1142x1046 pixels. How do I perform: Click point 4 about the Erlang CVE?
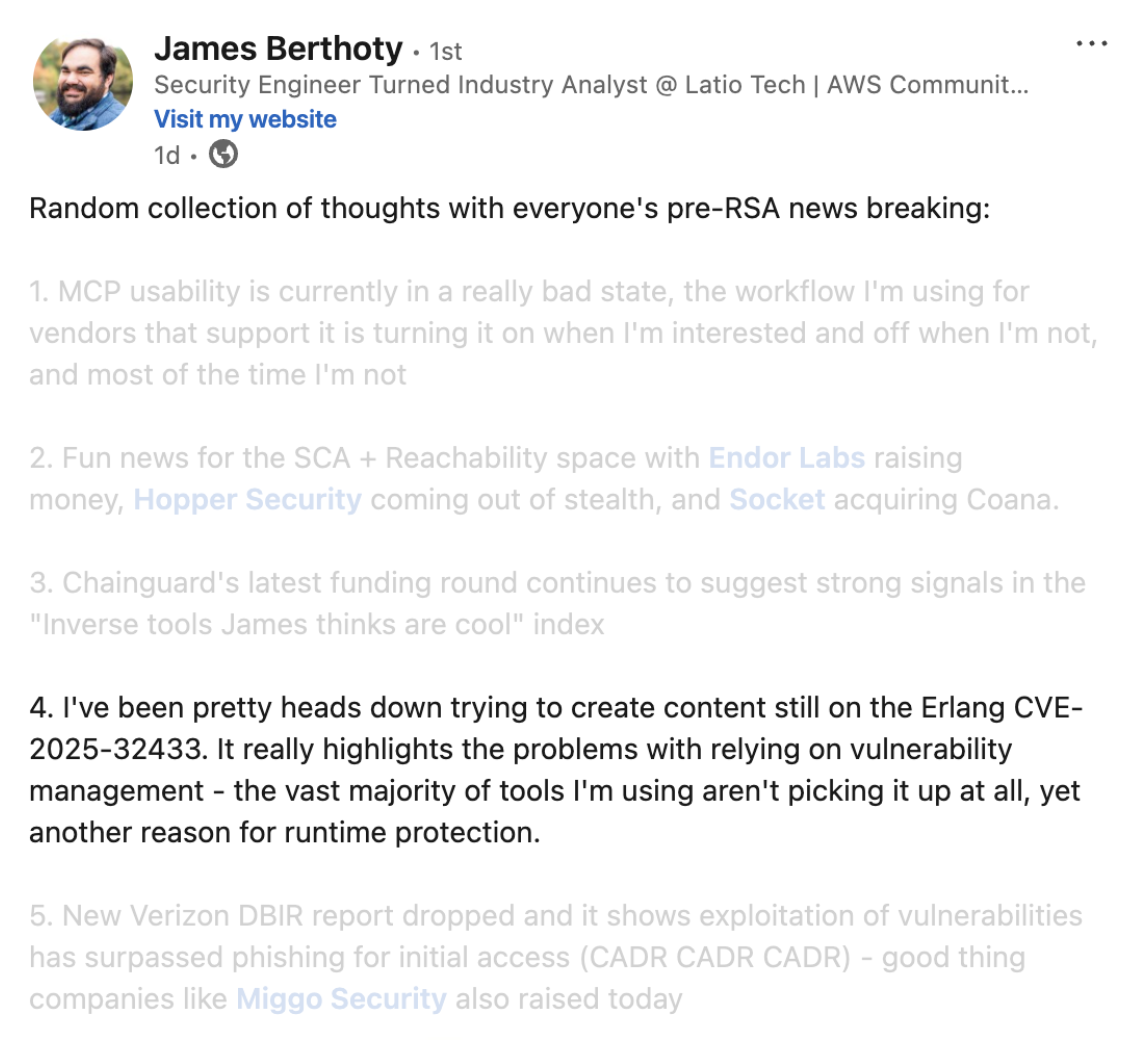[556, 770]
